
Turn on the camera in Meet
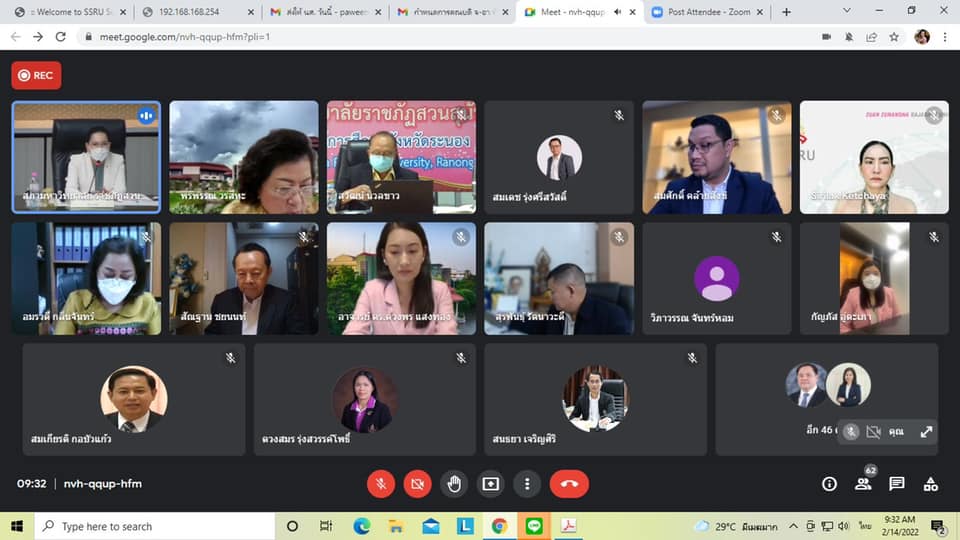pyautogui.click(x=417, y=484)
